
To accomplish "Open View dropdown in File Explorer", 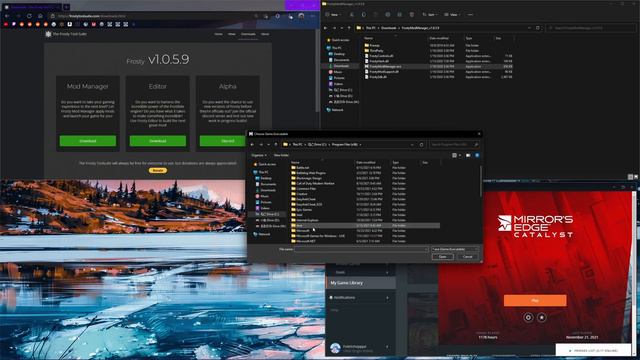I will (452, 15).
